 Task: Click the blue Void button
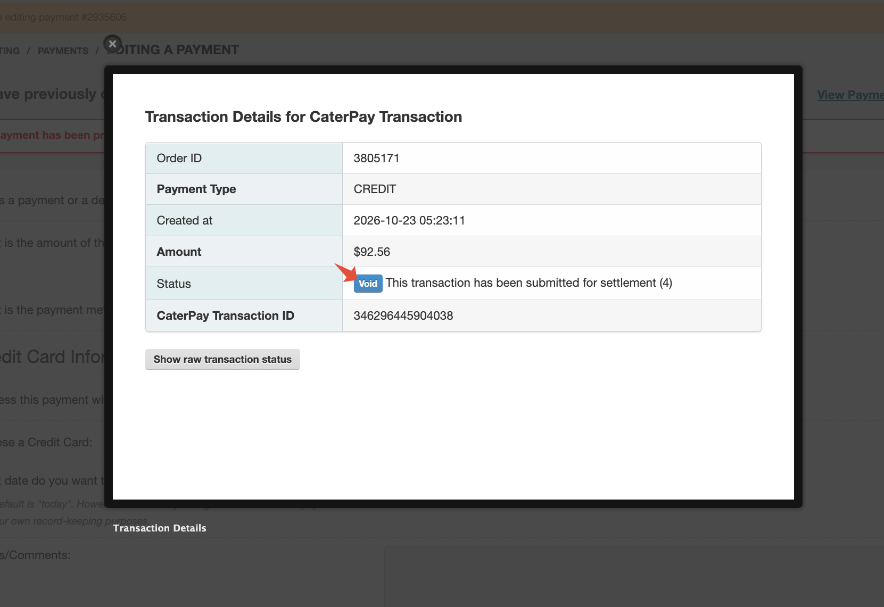pyautogui.click(x=368, y=283)
